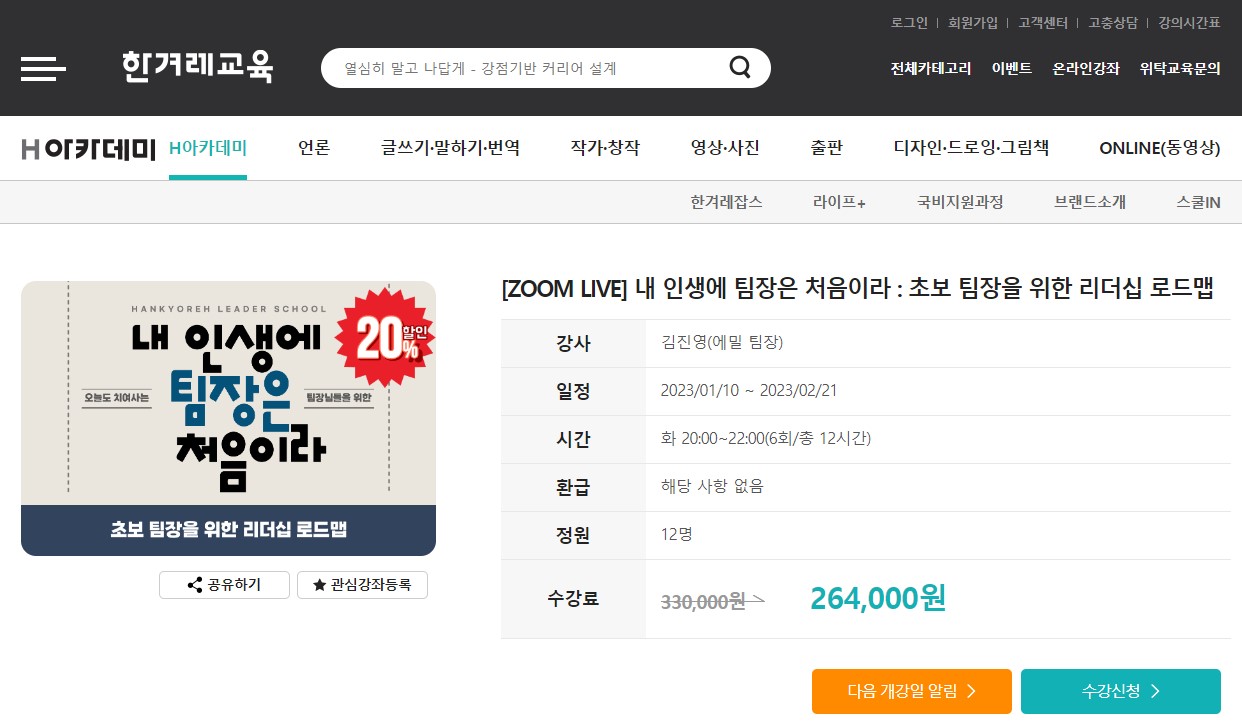Viewport: 1242px width, 726px height.
Task: Open 전체카테고리 menu
Action: click(931, 68)
